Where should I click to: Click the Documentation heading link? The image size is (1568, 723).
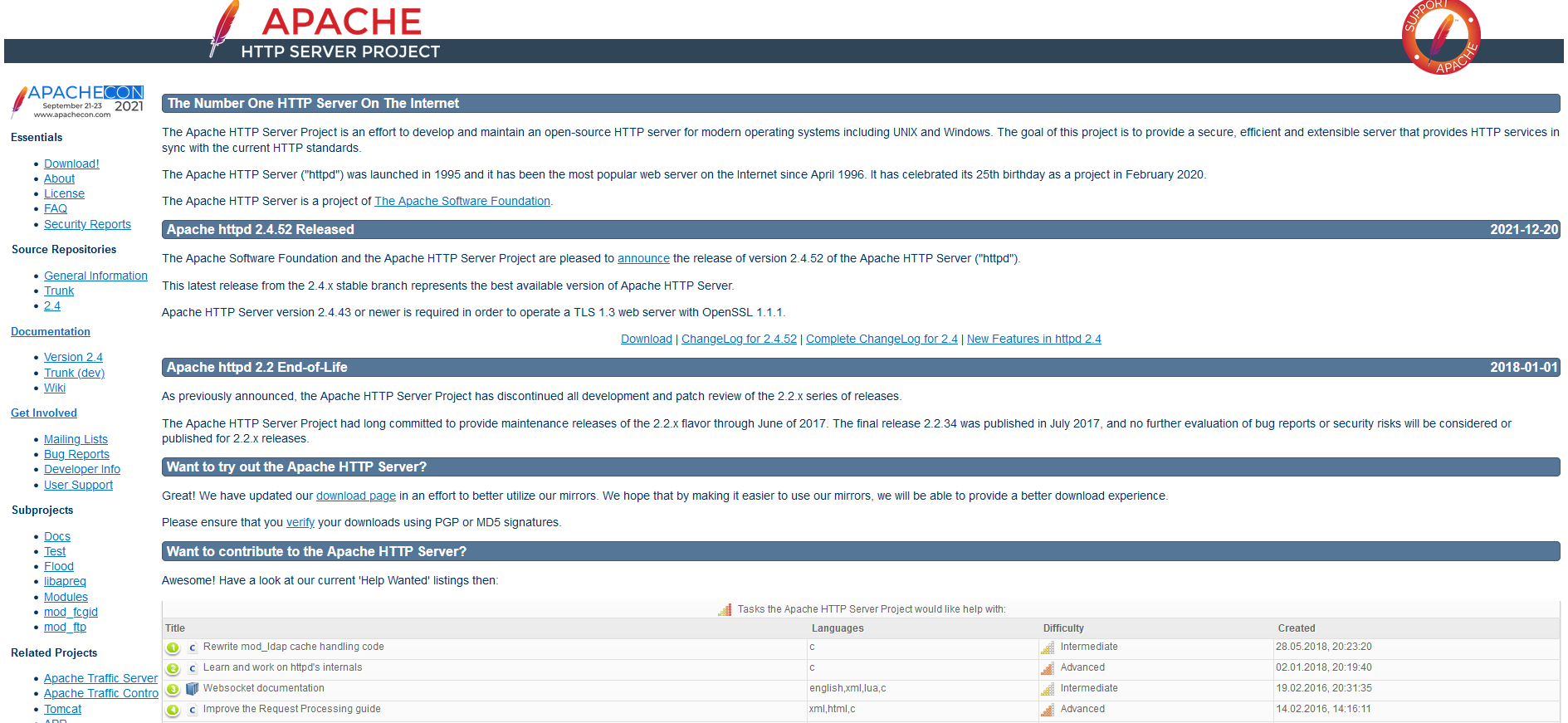(51, 331)
